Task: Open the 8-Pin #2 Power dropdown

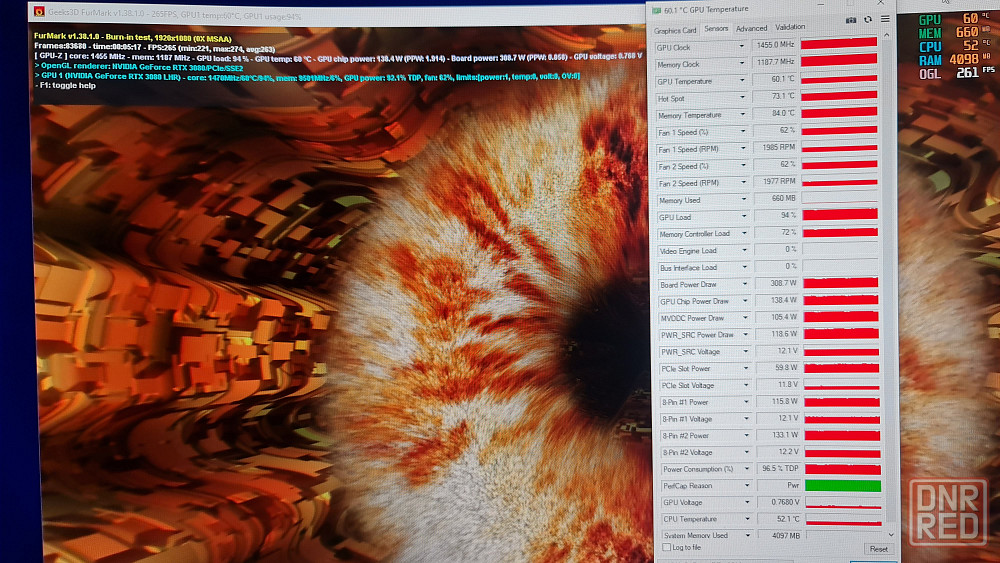Action: pos(746,435)
